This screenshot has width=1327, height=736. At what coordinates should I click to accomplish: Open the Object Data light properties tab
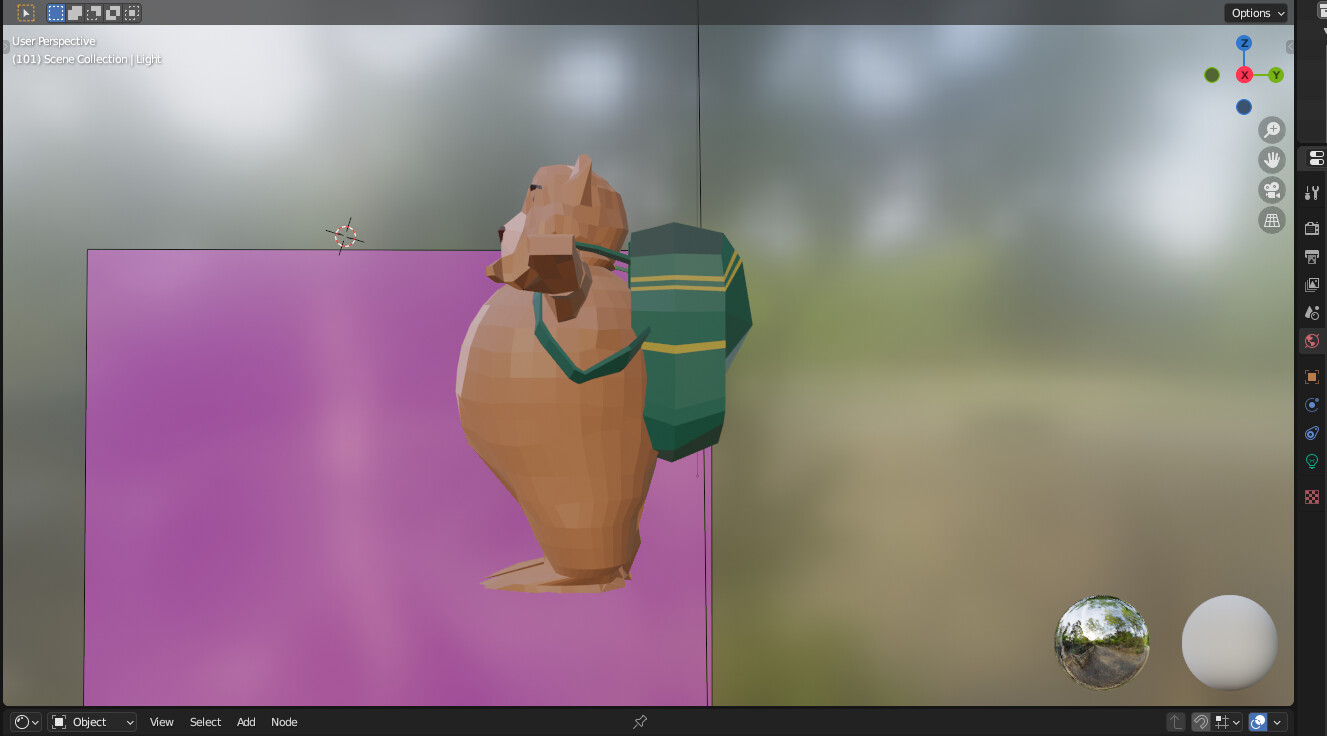point(1312,461)
